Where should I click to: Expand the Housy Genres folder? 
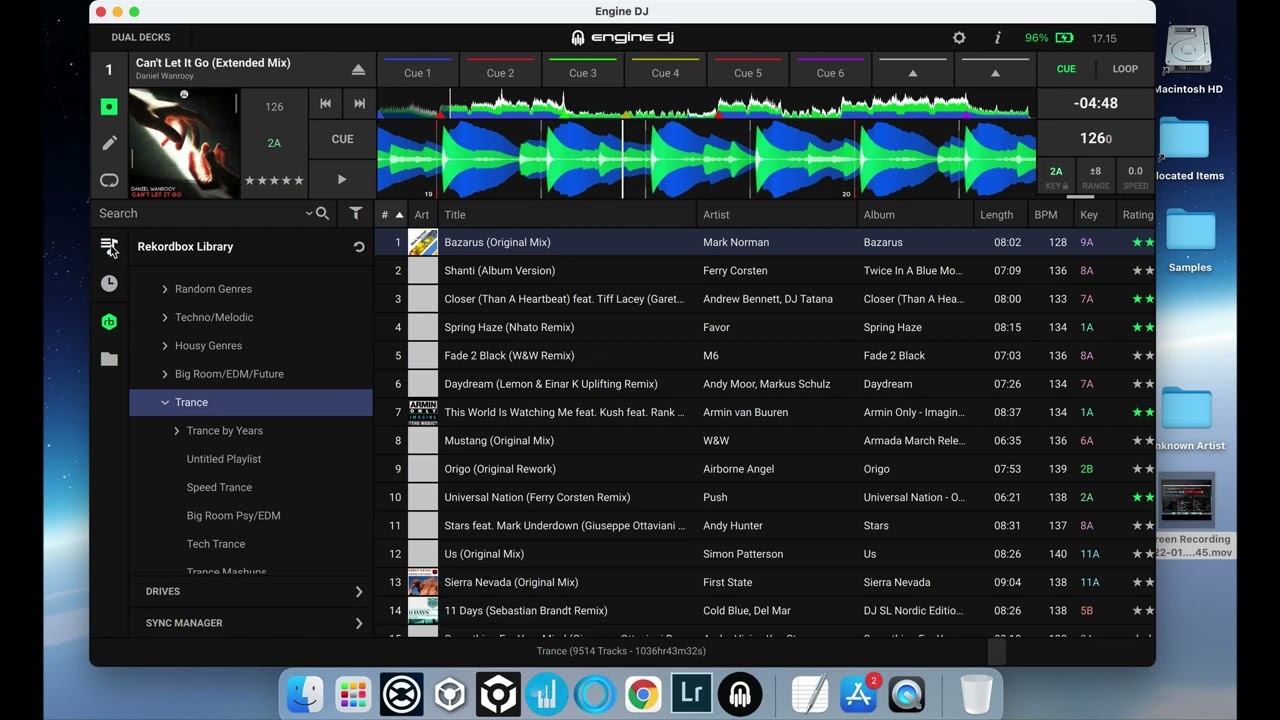coord(165,346)
